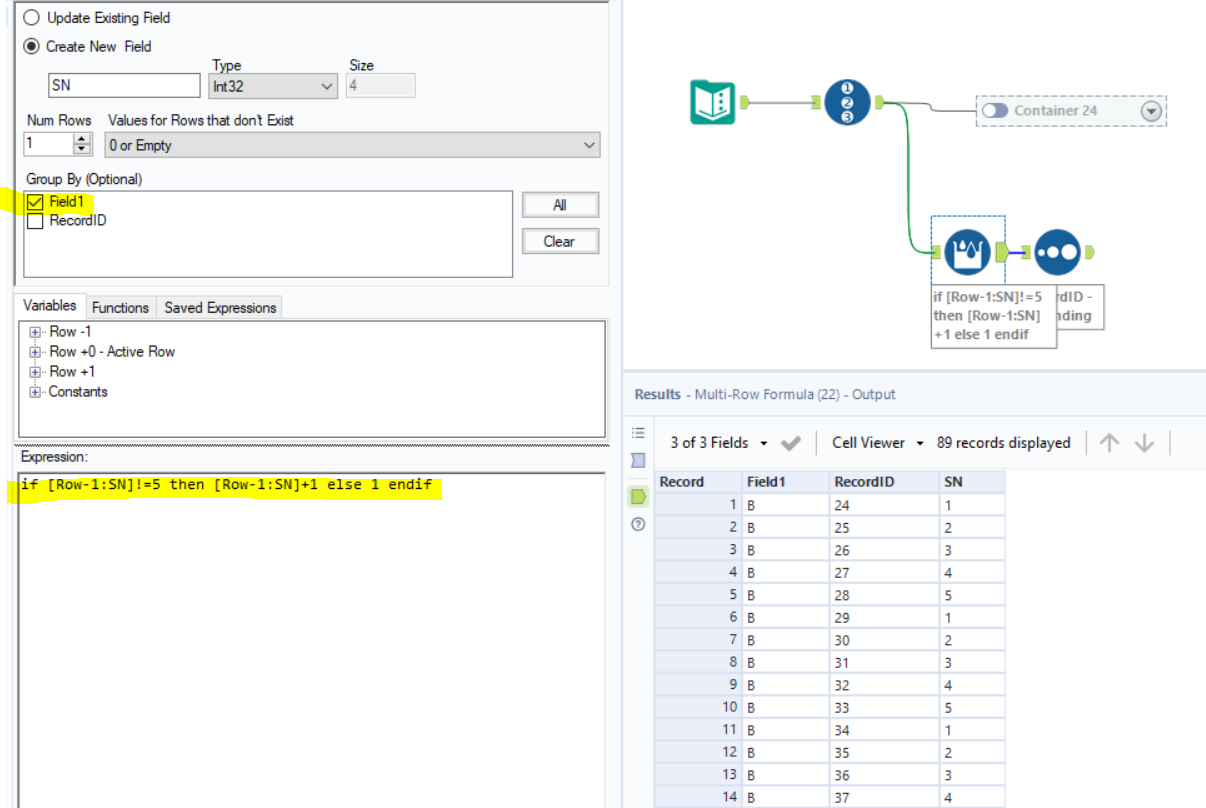Click the All button next to Group By
Image resolution: width=1206 pixels, height=808 pixels.
point(560,204)
